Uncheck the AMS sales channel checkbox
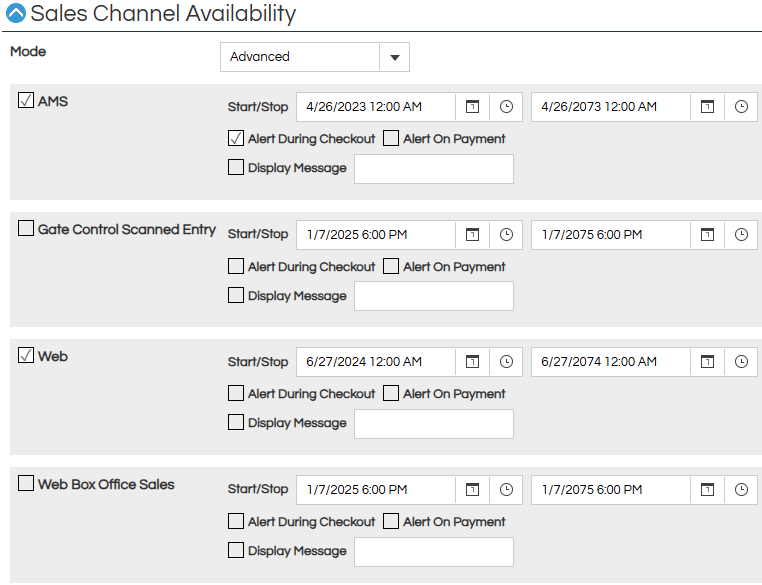This screenshot has width=762, height=585. pos(26,101)
